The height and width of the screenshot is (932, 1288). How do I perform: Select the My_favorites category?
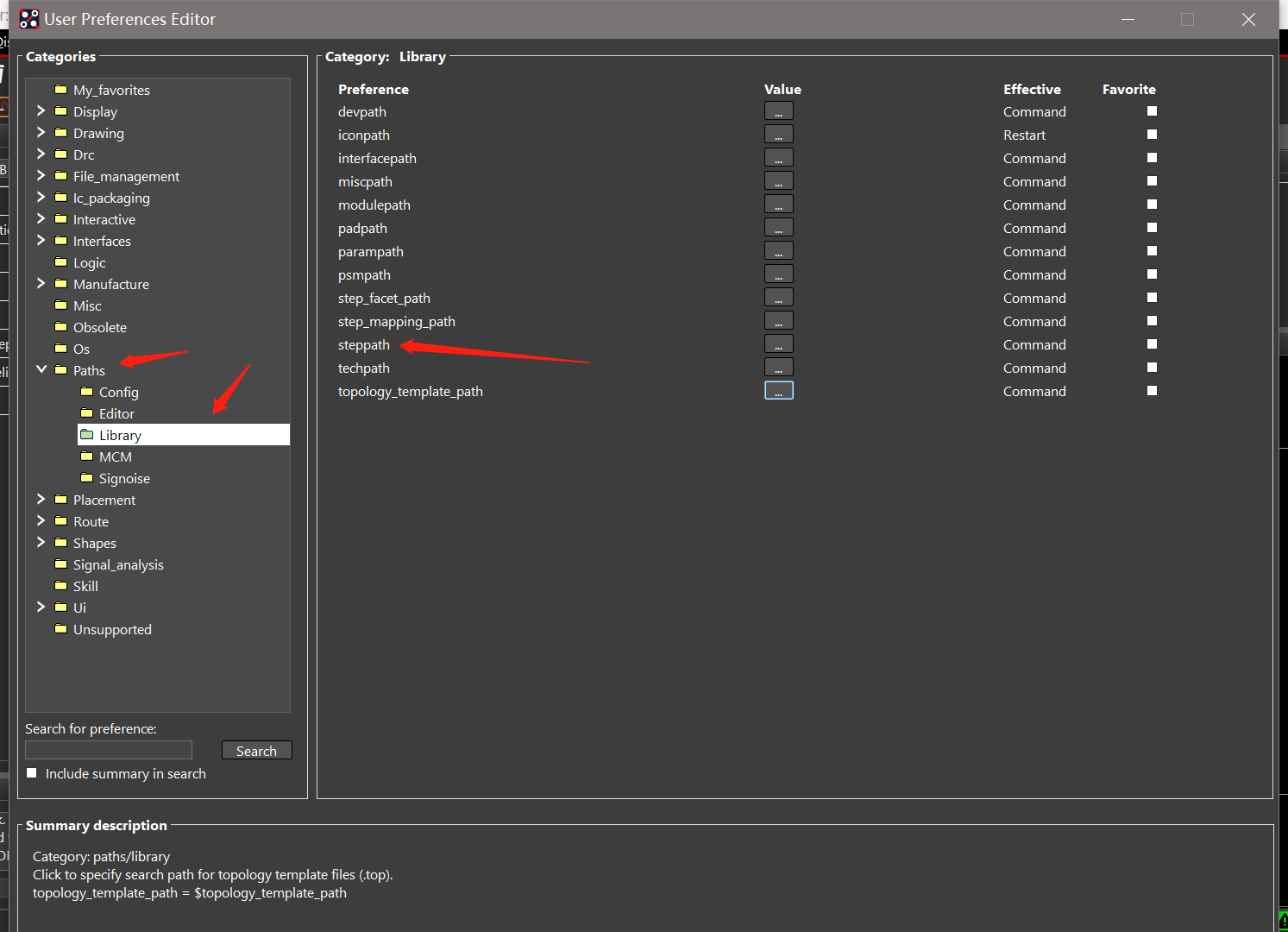pyautogui.click(x=111, y=90)
